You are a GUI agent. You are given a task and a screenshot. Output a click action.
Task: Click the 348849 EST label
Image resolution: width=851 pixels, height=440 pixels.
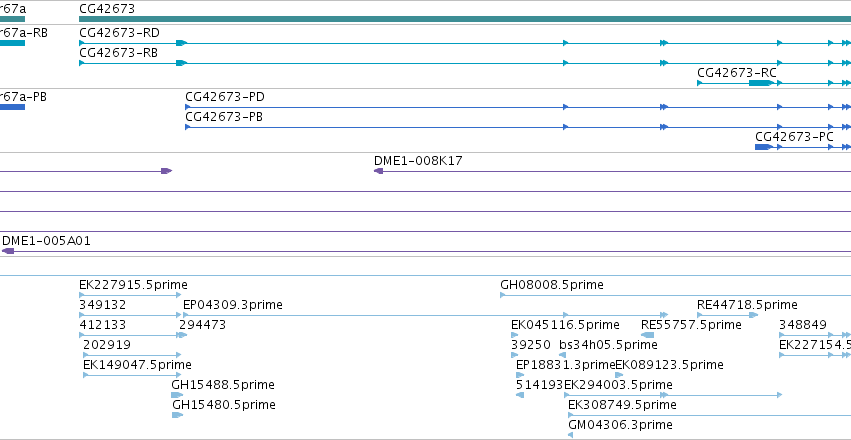(x=803, y=325)
